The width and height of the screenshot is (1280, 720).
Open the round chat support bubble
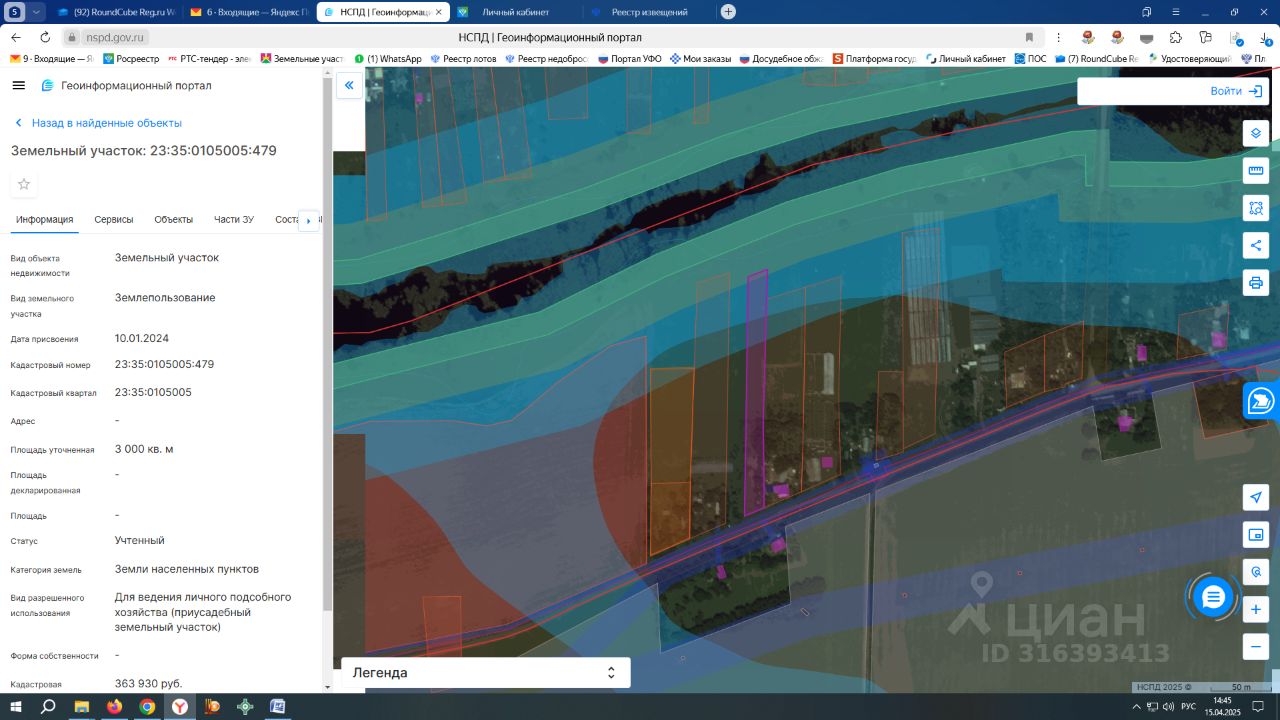tap(1213, 597)
